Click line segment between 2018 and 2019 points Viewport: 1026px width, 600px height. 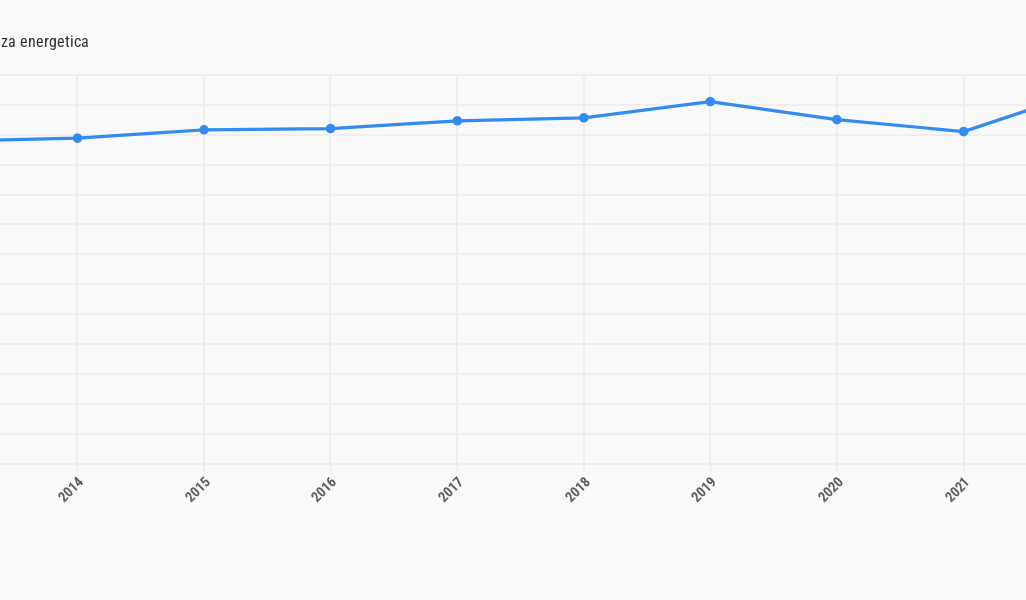(x=647, y=110)
